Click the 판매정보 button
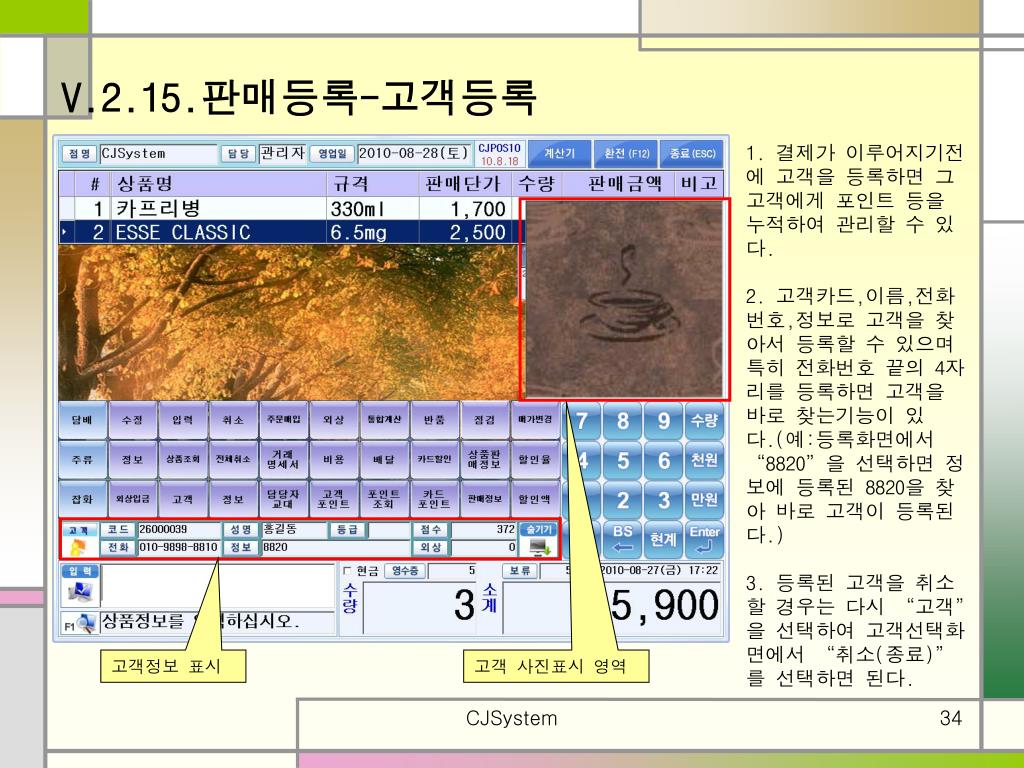Screen dimensions: 1024x768 484,500
